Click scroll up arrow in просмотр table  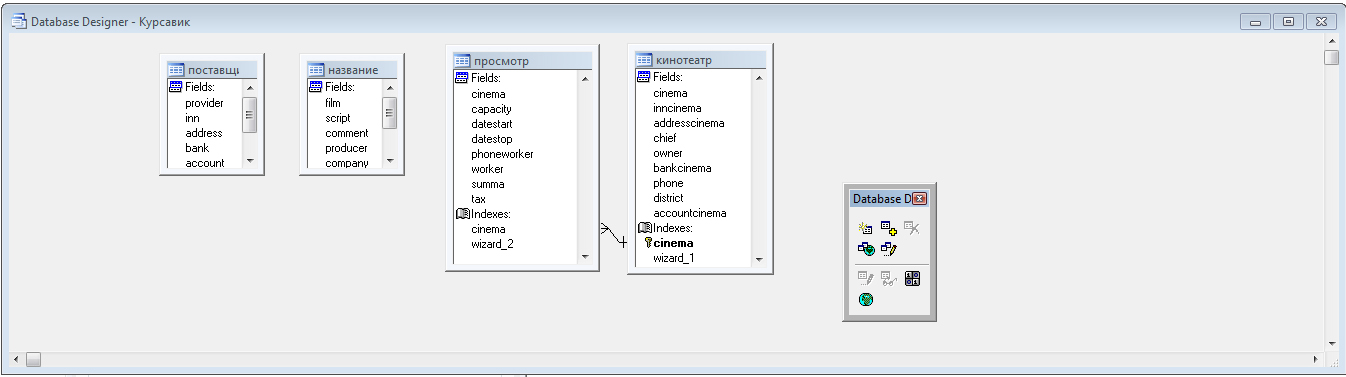pyautogui.click(x=585, y=78)
